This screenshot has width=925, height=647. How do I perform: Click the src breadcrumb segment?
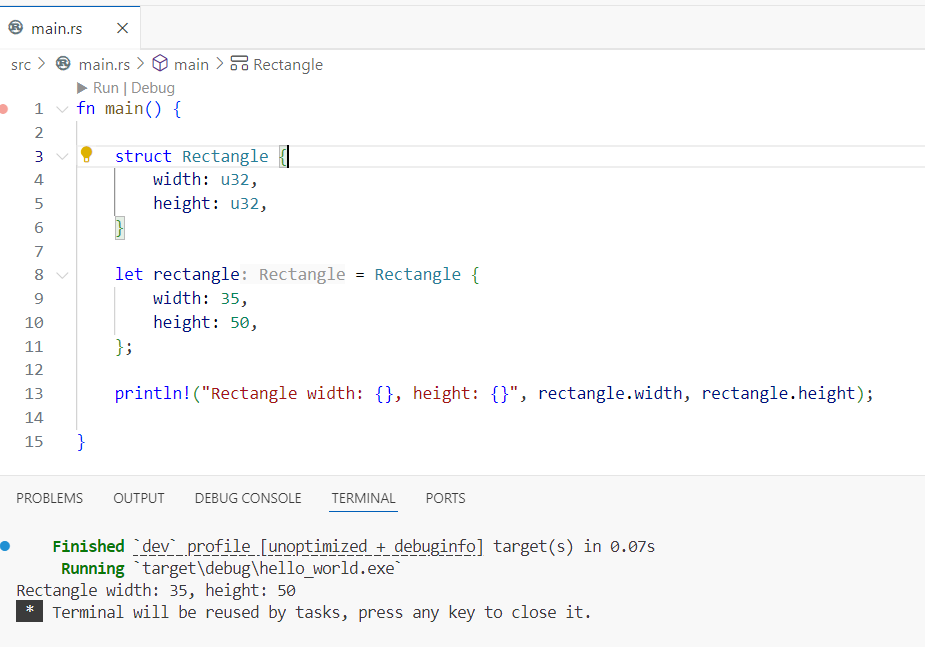pos(21,65)
